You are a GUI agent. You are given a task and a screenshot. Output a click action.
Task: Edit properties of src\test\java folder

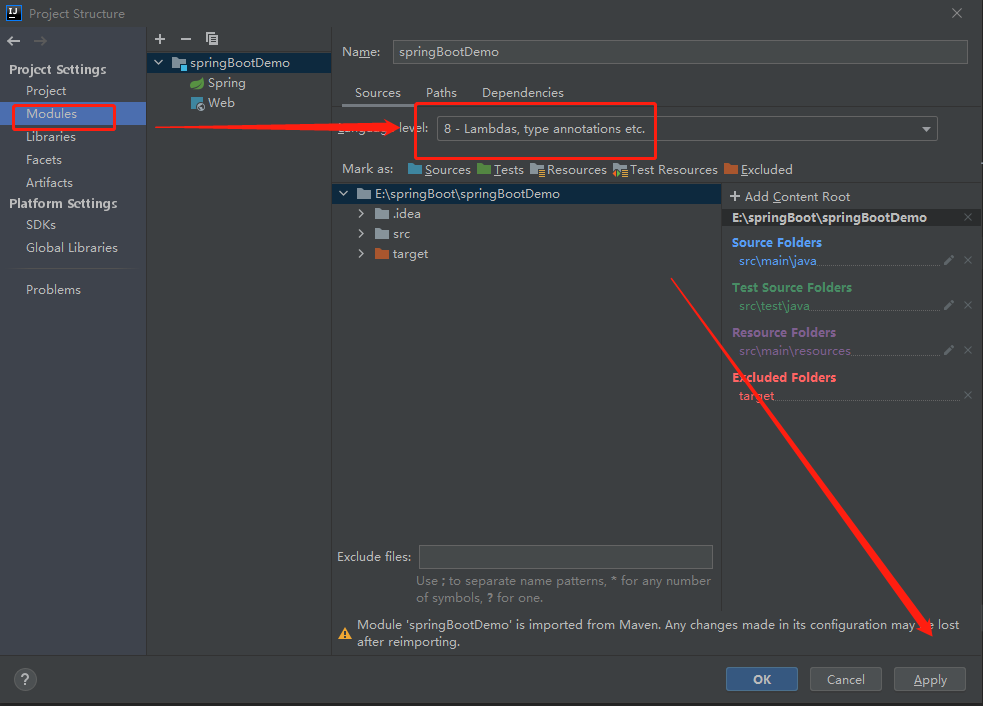949,305
